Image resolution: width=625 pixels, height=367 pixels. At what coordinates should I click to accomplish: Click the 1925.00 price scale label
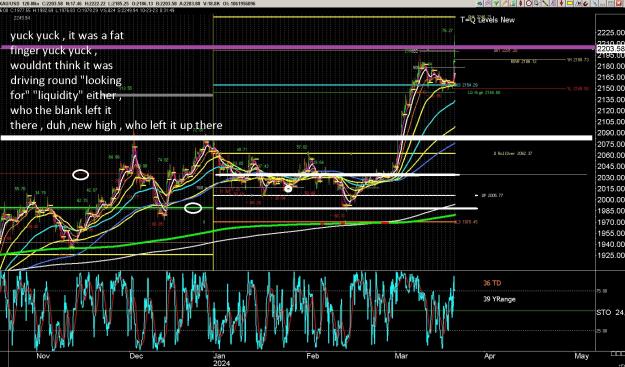click(x=610, y=255)
